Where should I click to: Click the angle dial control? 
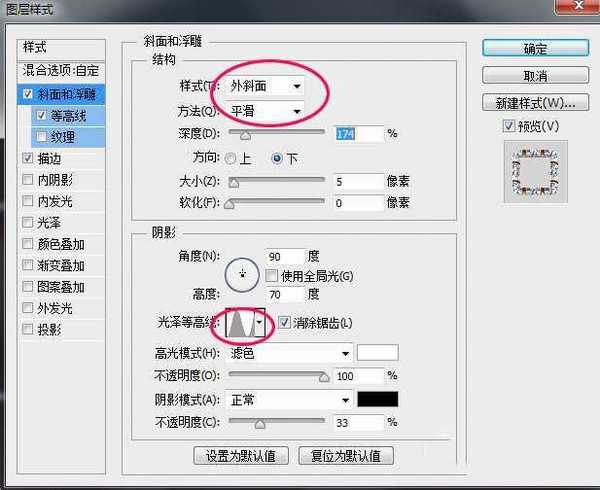pyautogui.click(x=242, y=275)
